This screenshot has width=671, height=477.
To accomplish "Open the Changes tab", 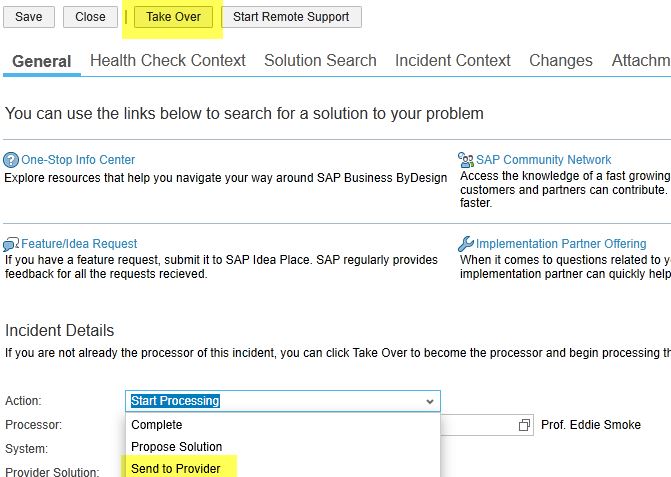I will click(561, 60).
